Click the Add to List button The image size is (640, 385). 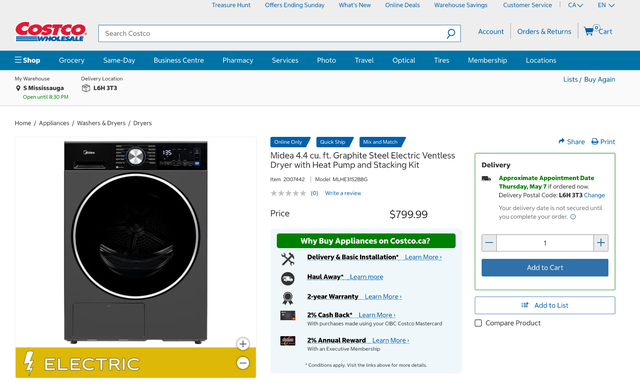(x=545, y=305)
